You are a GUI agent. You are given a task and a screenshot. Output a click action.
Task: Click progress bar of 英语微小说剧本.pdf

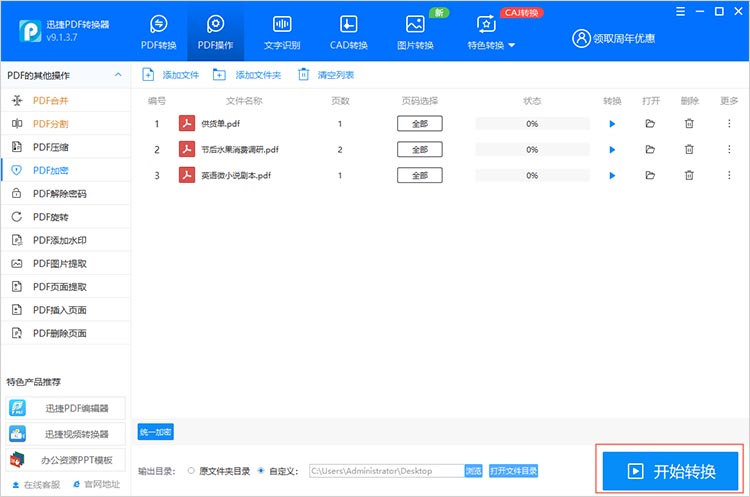532,175
